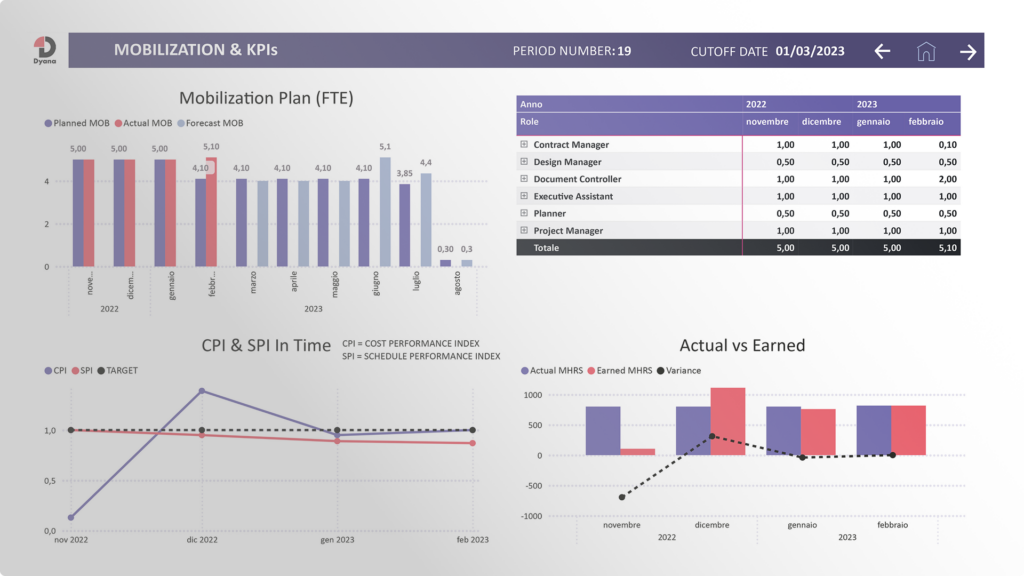Expand the Planner row
1024x576 pixels.
pyautogui.click(x=524, y=213)
